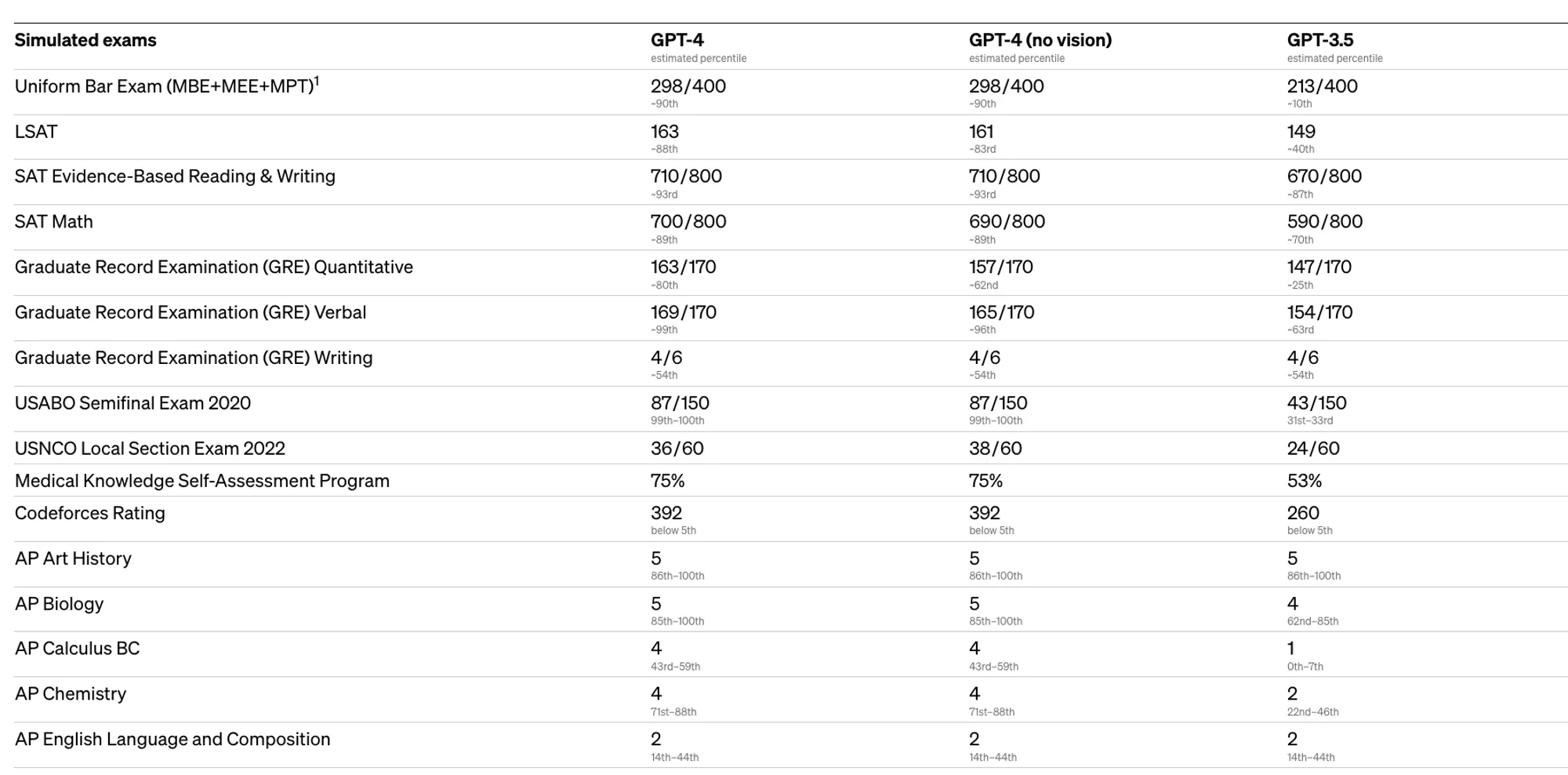
Task: Click the 'GPT-3.5' column header
Action: point(1319,41)
